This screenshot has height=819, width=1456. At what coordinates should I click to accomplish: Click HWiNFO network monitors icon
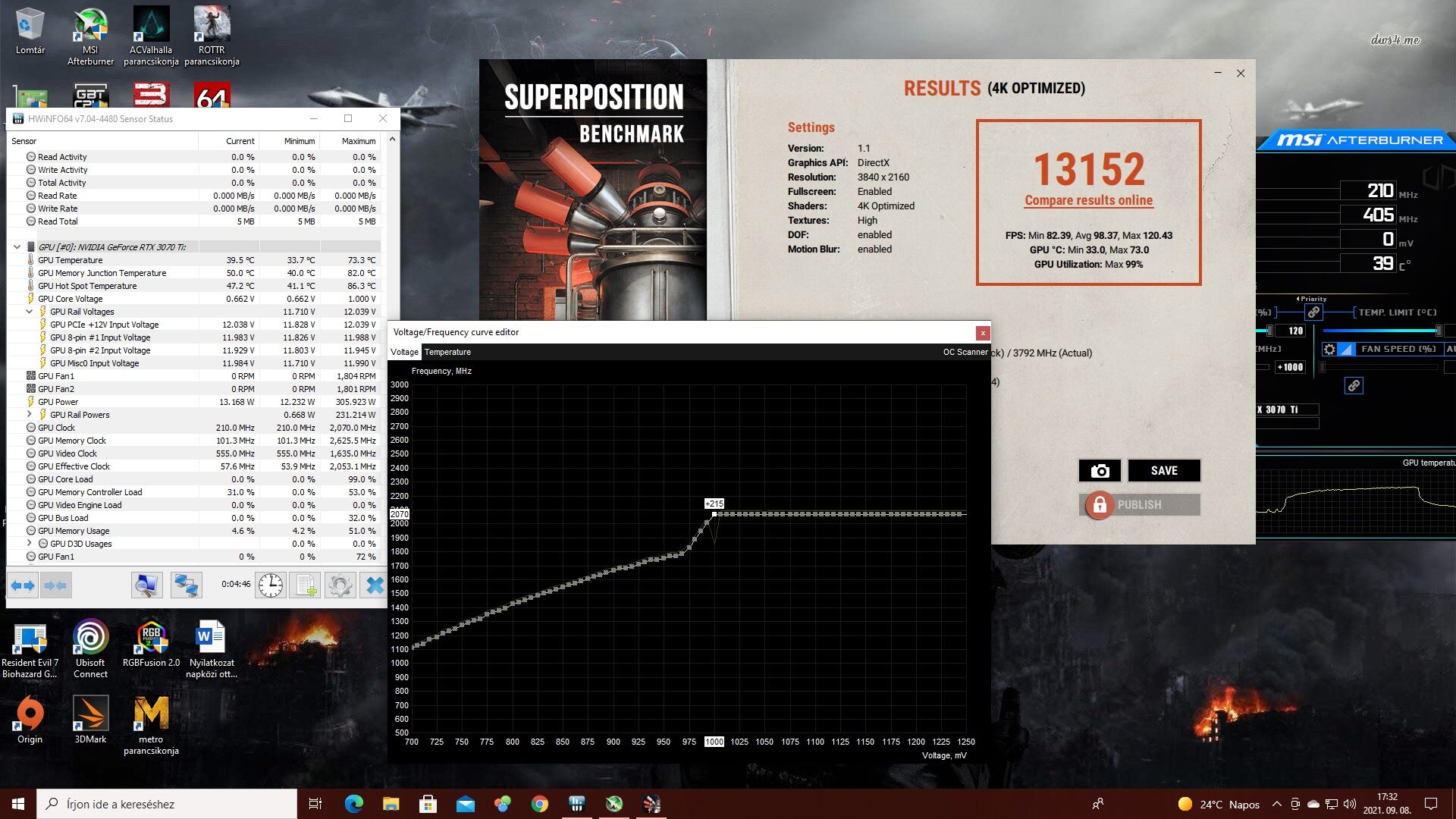tap(186, 585)
